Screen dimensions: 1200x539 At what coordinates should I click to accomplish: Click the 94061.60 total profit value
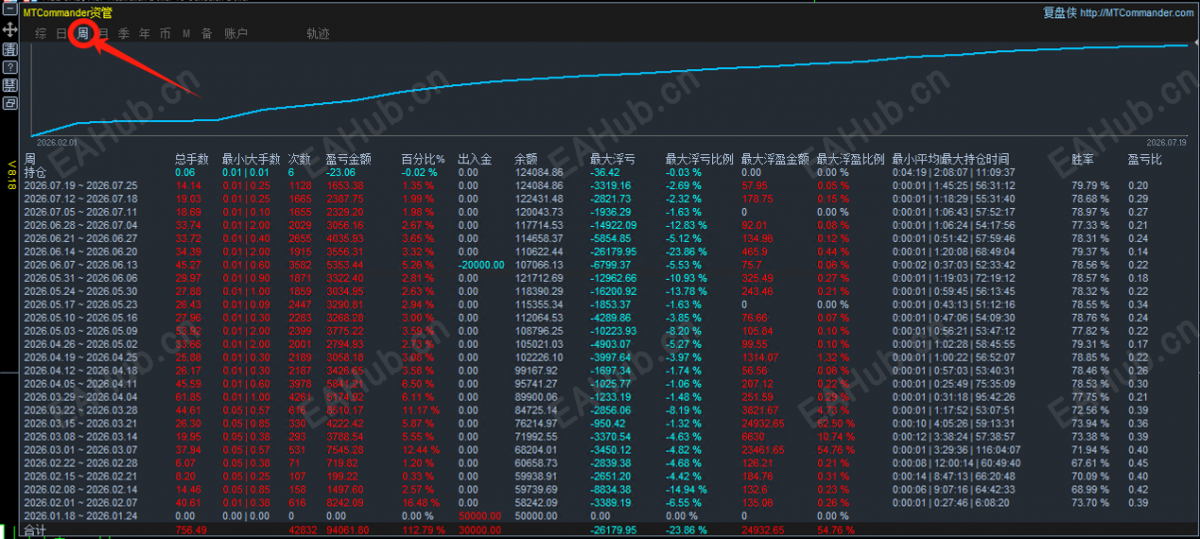347,530
